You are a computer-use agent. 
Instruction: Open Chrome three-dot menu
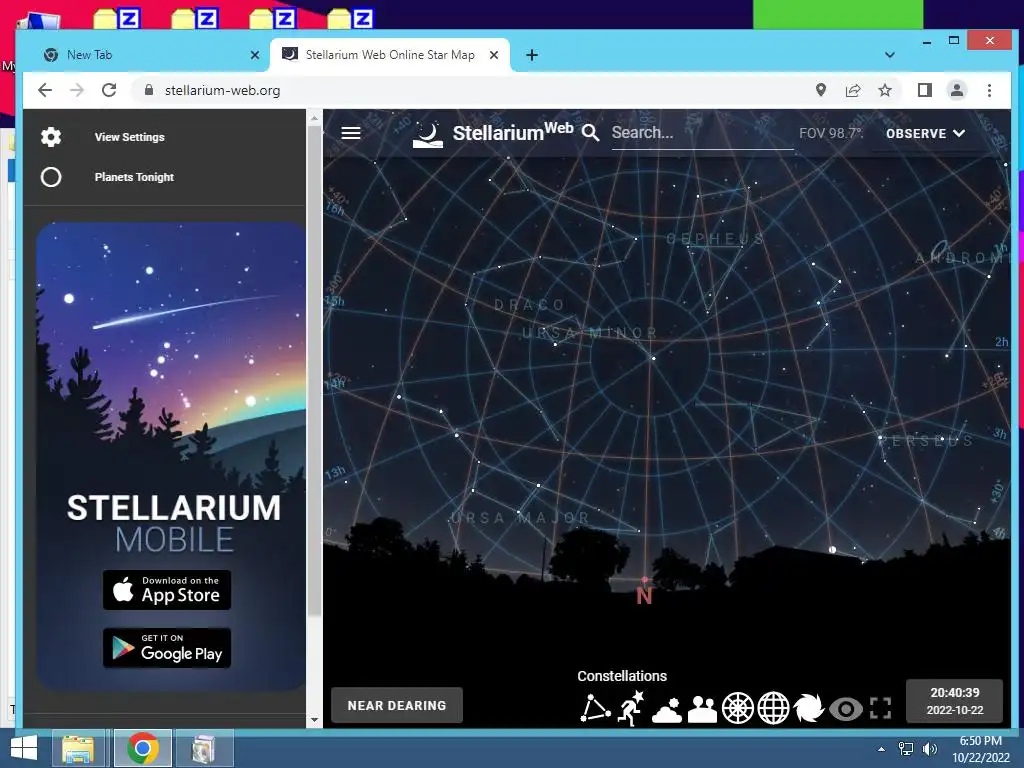989,90
